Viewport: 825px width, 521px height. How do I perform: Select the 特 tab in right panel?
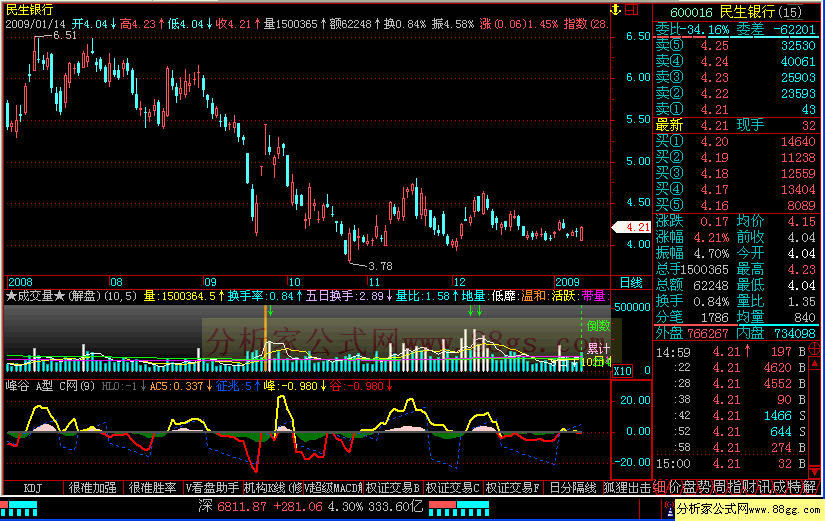pos(796,487)
